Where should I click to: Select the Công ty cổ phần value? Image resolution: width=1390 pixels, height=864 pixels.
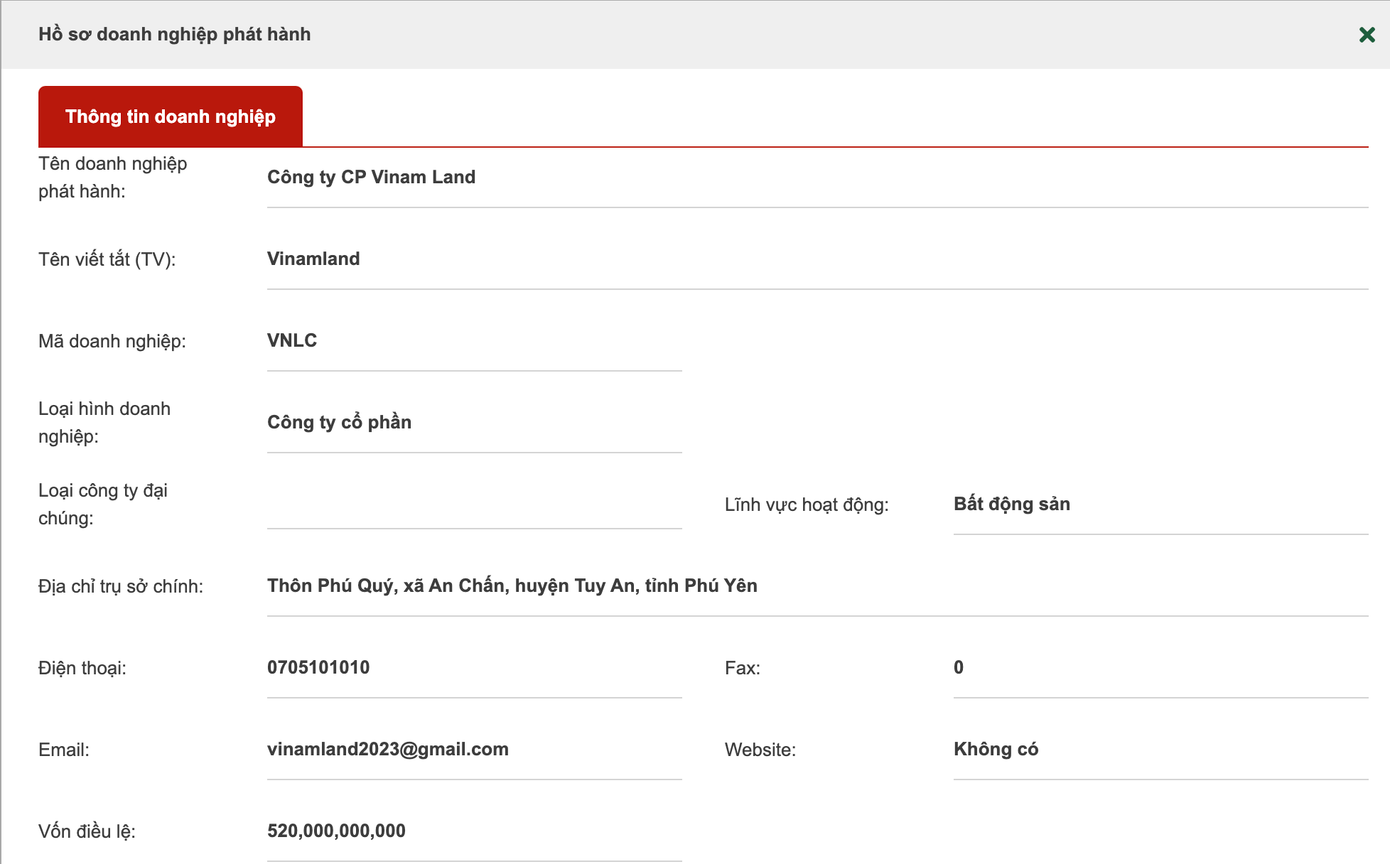(339, 422)
